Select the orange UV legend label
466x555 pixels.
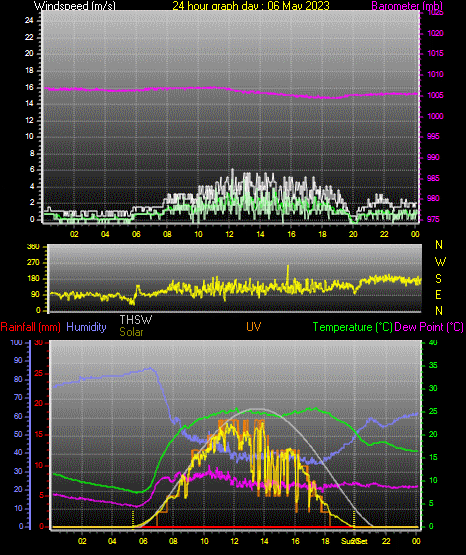[254, 327]
